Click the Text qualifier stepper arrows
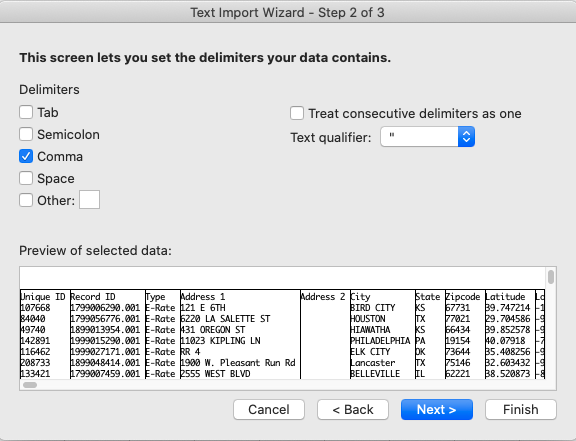The height and width of the screenshot is (441, 576). [467, 137]
